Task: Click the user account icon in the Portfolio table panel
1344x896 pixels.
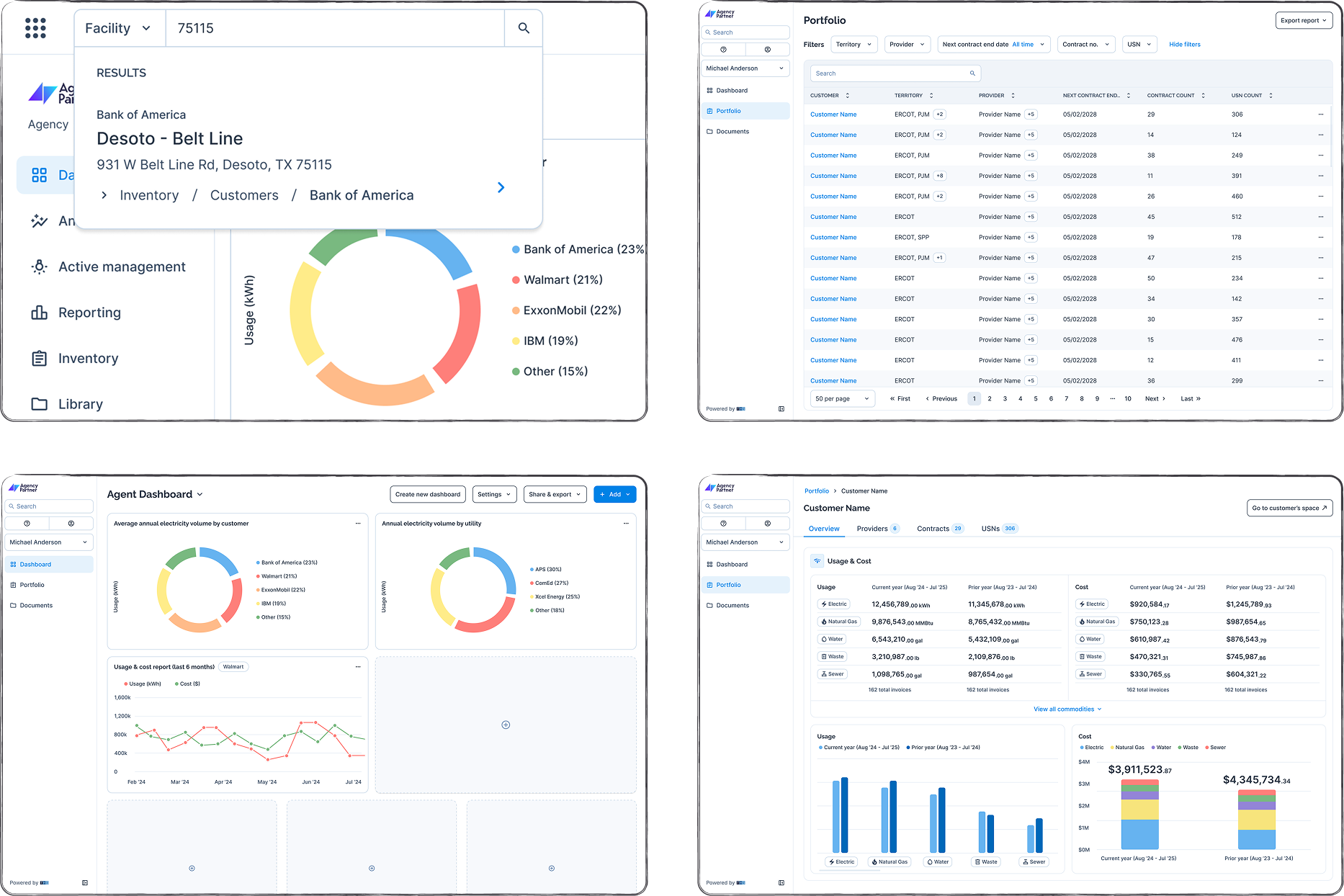Action: tap(768, 50)
